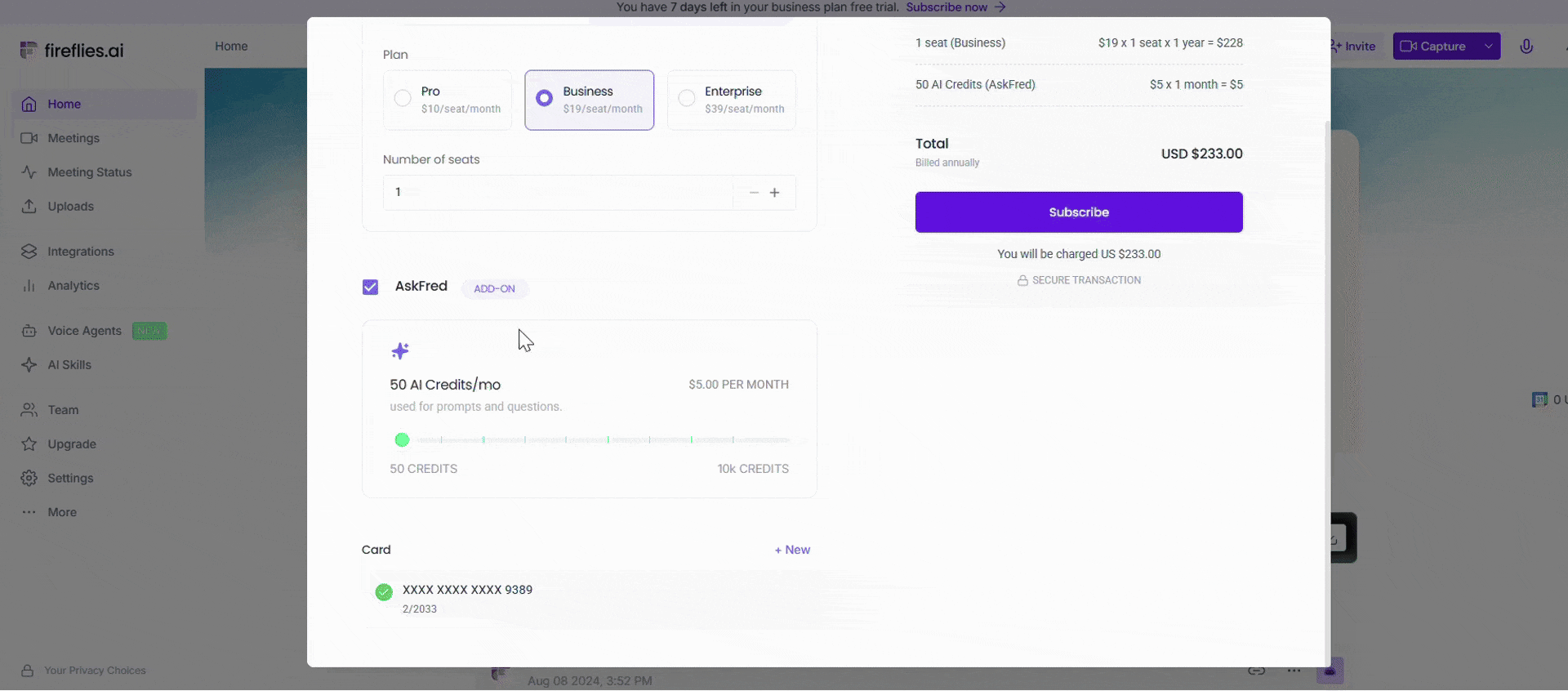
Task: Click the Your Privacy Choices lock icon
Action: point(28,671)
